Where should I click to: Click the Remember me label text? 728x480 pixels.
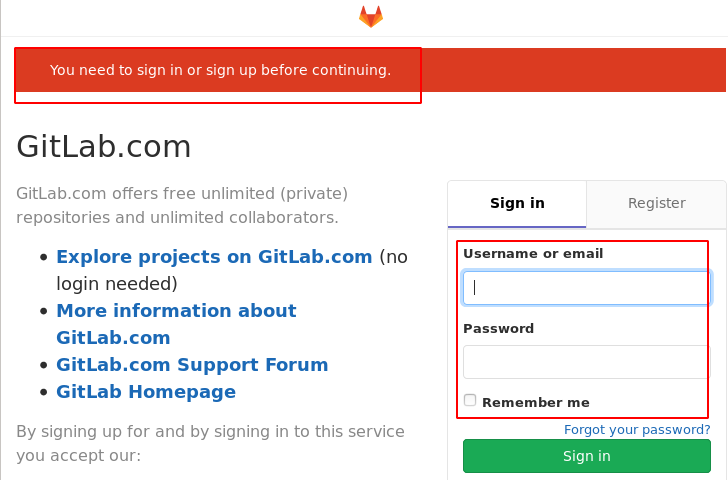535,403
